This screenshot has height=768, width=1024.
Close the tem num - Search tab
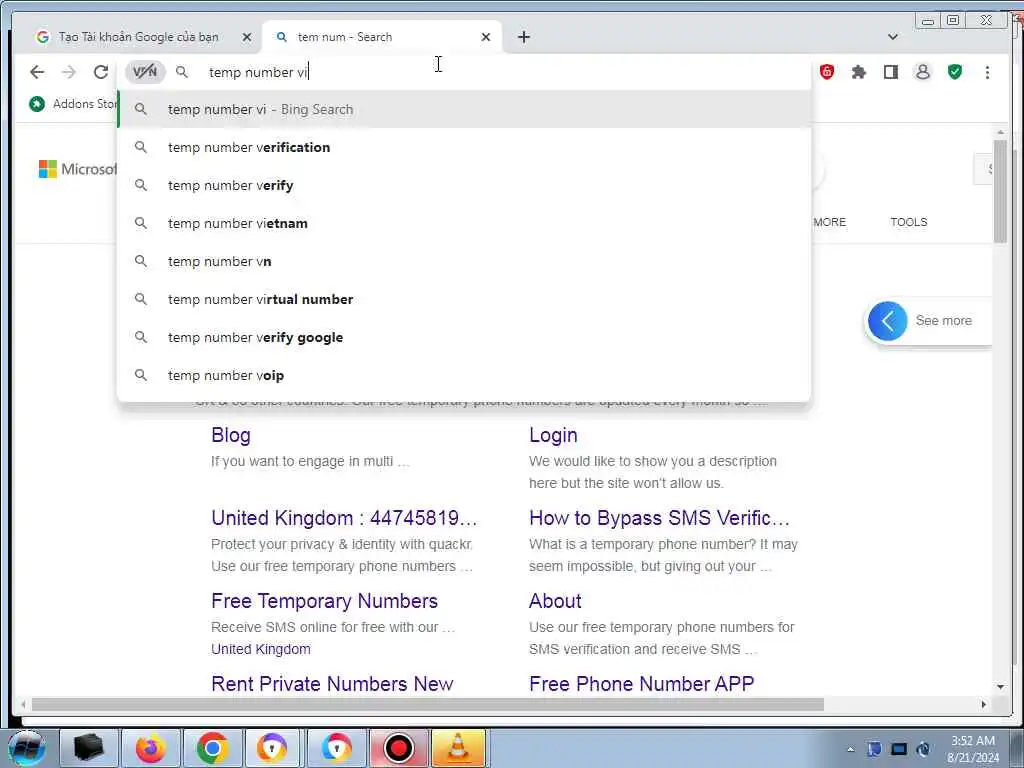[x=486, y=37]
